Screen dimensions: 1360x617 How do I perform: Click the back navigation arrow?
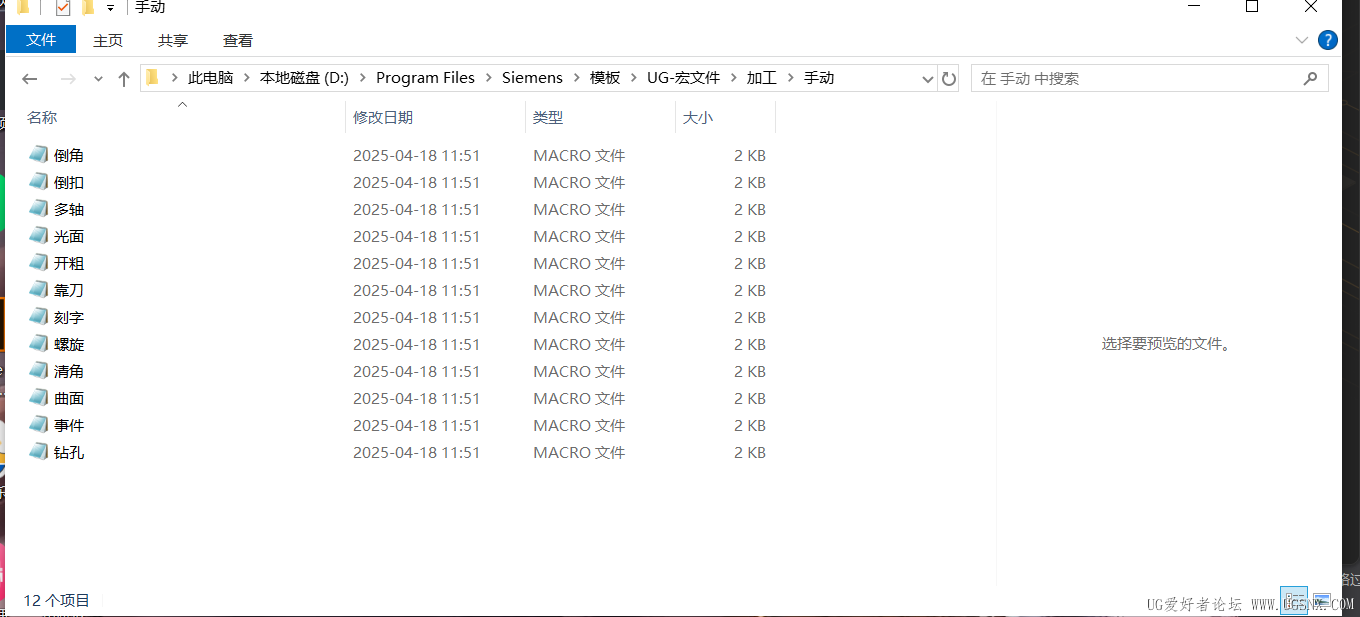tap(29, 77)
